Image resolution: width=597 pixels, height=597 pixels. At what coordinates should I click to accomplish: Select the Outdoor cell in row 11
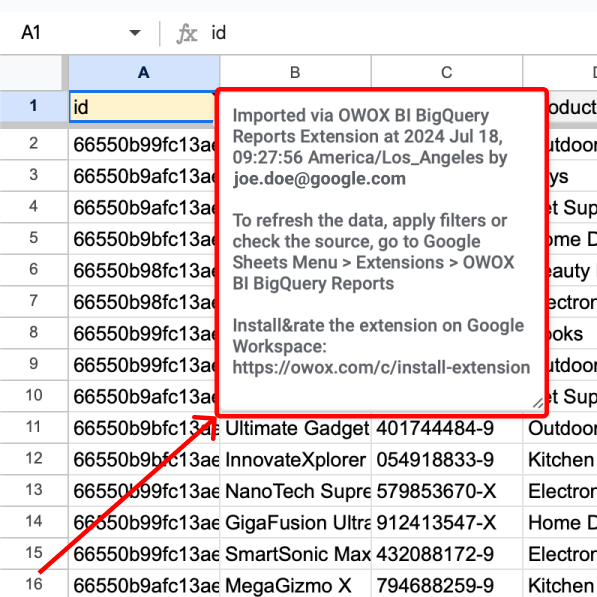coord(560,428)
